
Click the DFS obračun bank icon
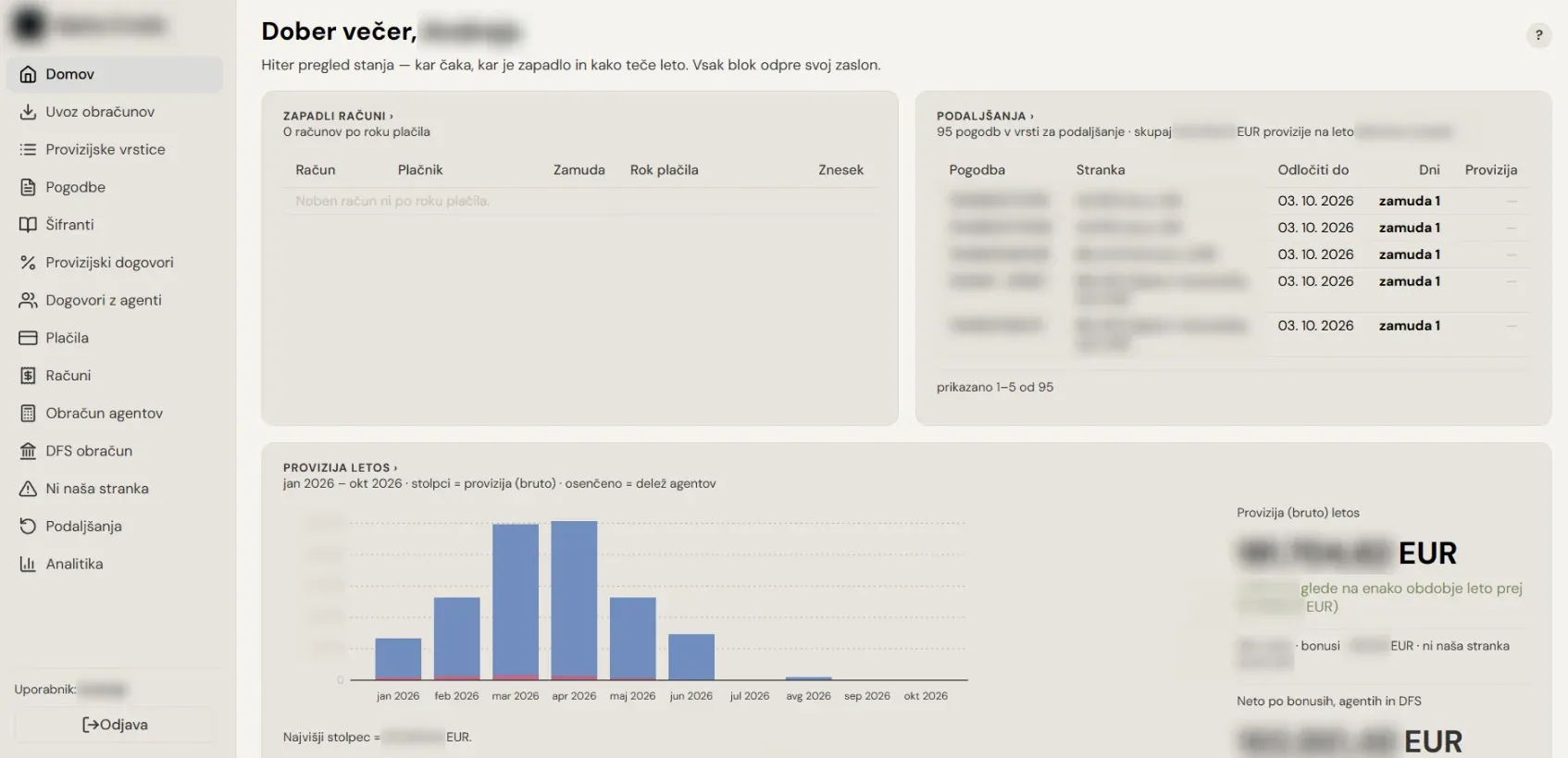coord(28,452)
